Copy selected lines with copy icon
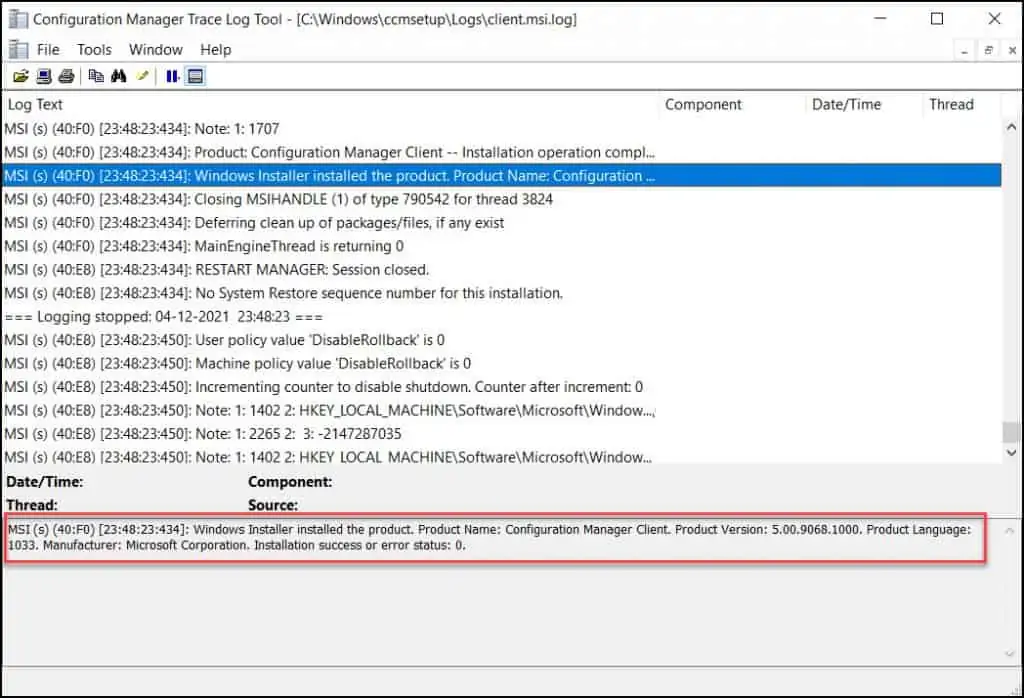This screenshot has height=698, width=1024. [96, 76]
